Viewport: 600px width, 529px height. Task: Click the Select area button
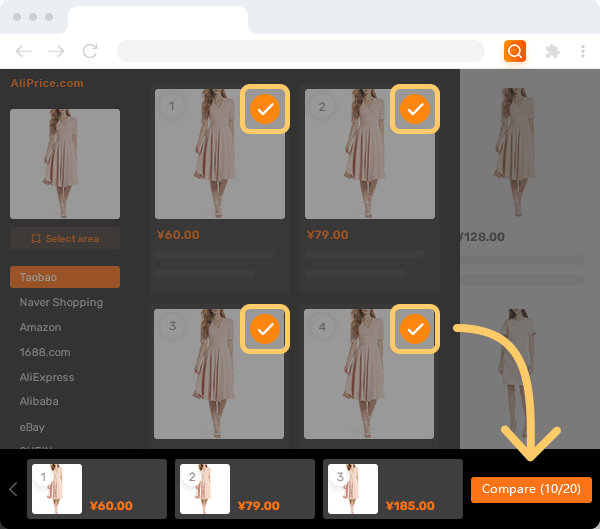65,239
